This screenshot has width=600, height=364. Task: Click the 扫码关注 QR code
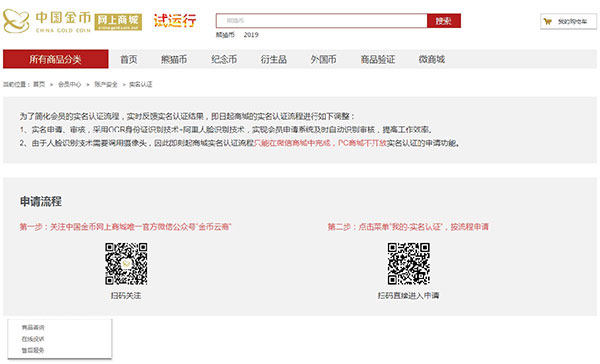pos(126,264)
